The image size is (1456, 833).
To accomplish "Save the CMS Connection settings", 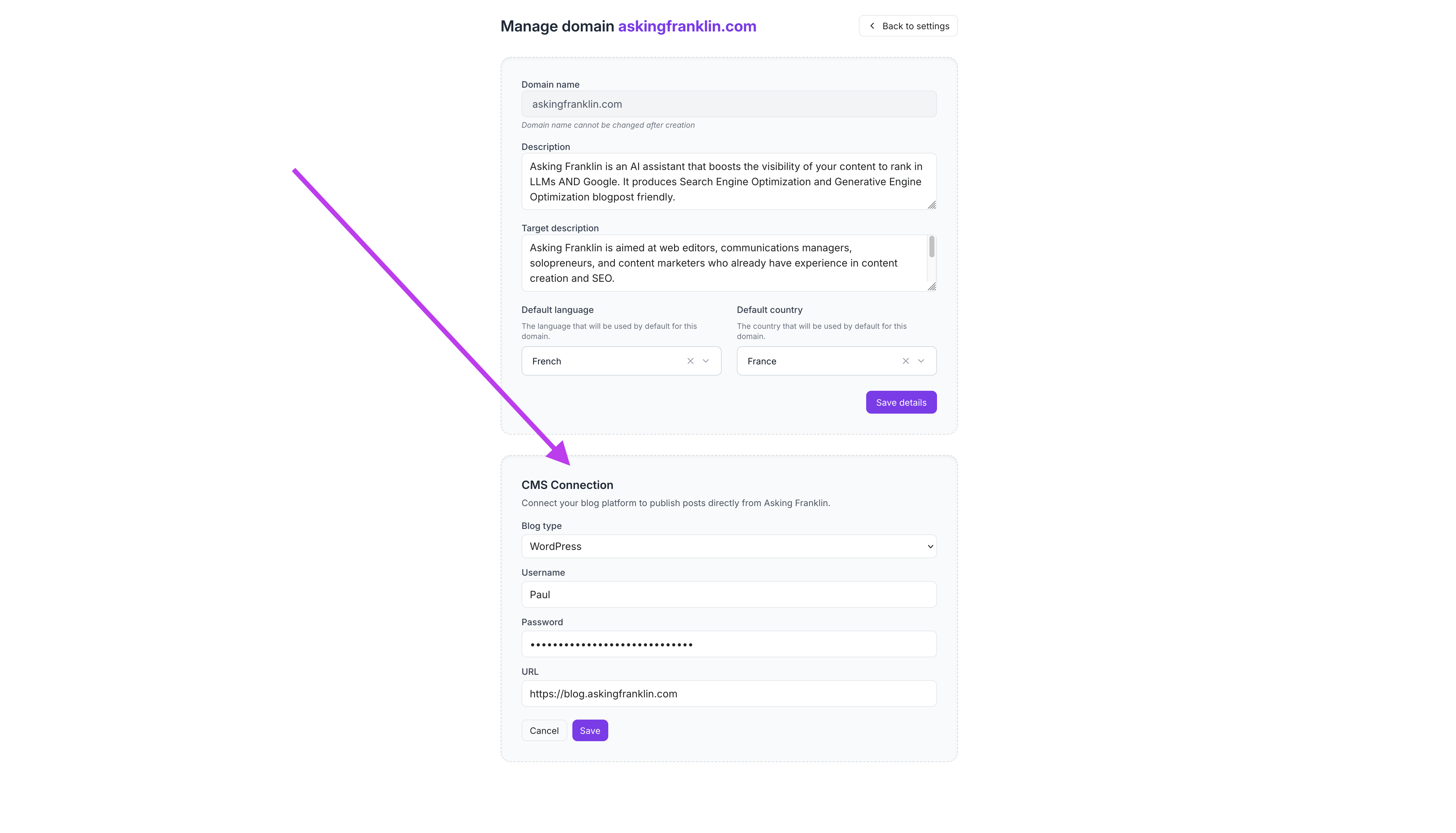I will click(x=590, y=730).
